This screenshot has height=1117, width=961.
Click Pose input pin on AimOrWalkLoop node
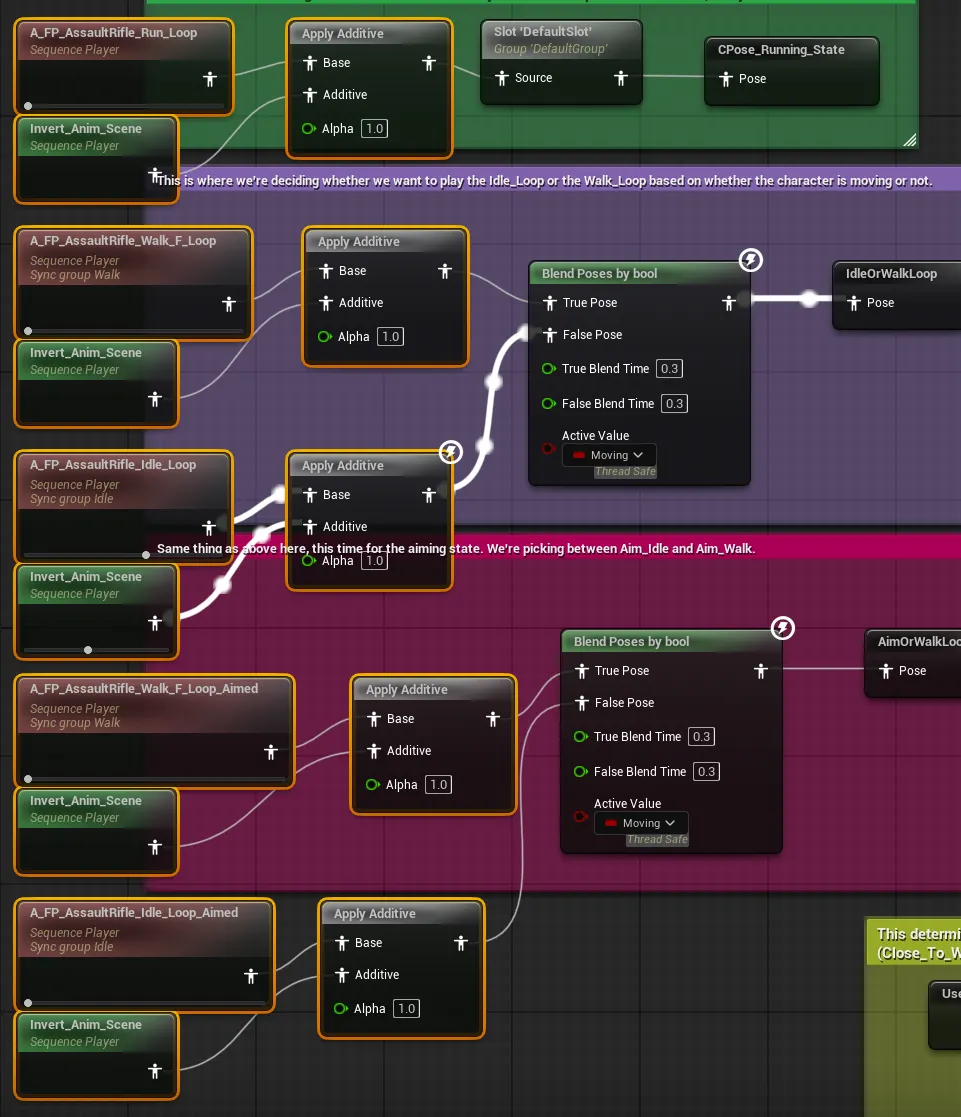click(x=885, y=670)
